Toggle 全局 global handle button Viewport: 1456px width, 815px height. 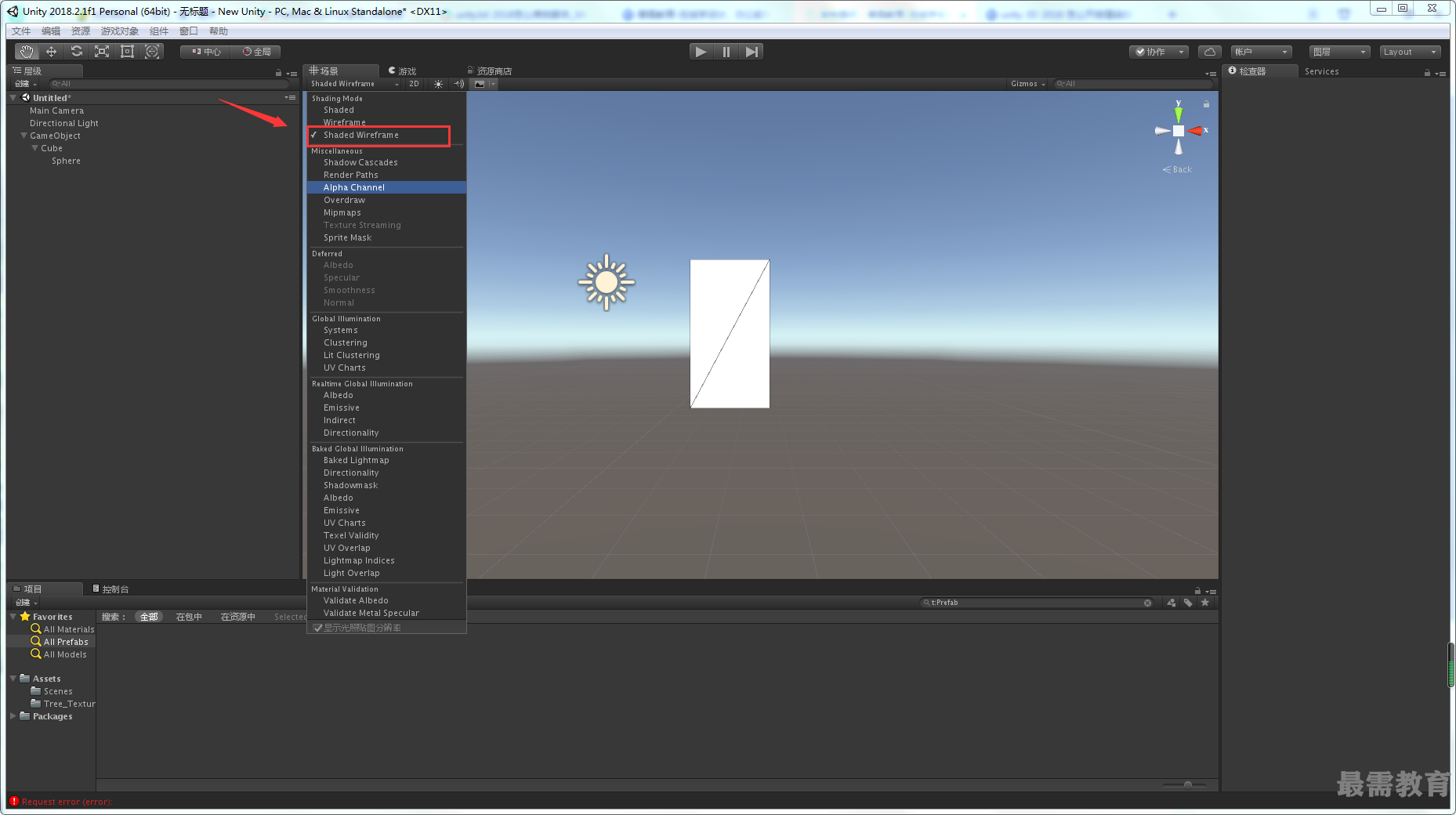click(256, 52)
